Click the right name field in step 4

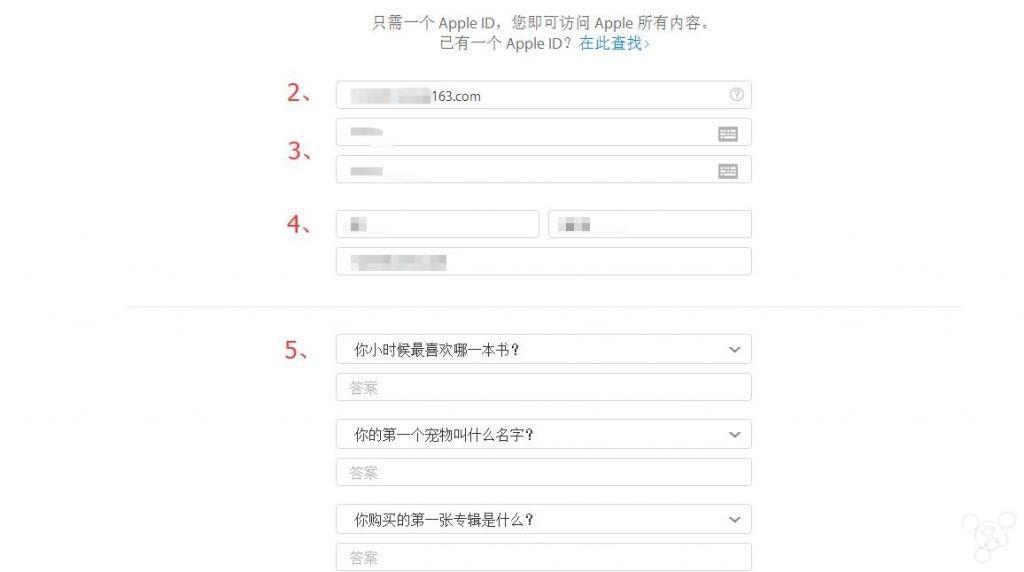point(649,225)
